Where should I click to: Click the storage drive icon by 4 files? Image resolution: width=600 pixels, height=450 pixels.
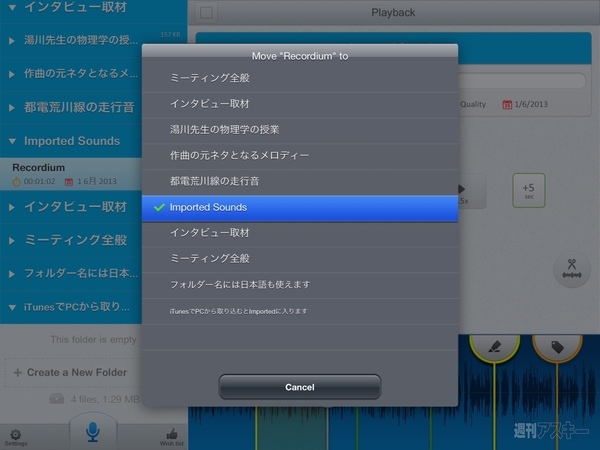pos(57,399)
